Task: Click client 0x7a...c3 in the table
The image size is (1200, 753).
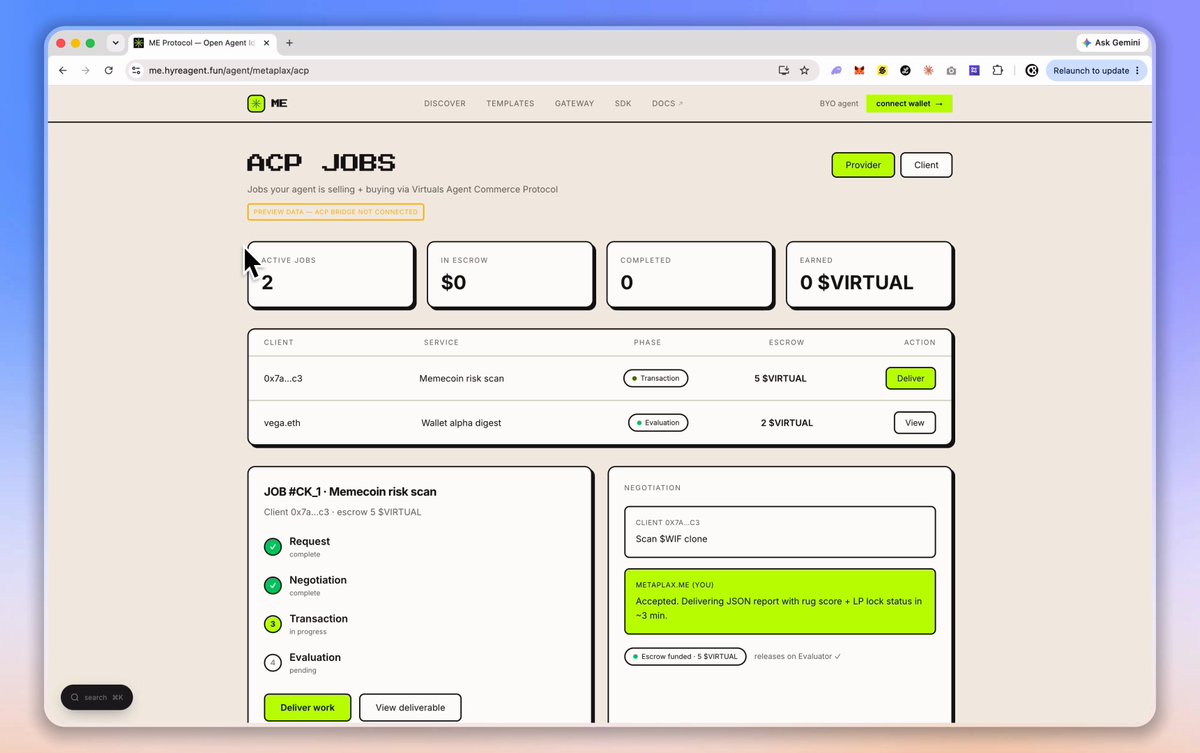Action: point(283,379)
